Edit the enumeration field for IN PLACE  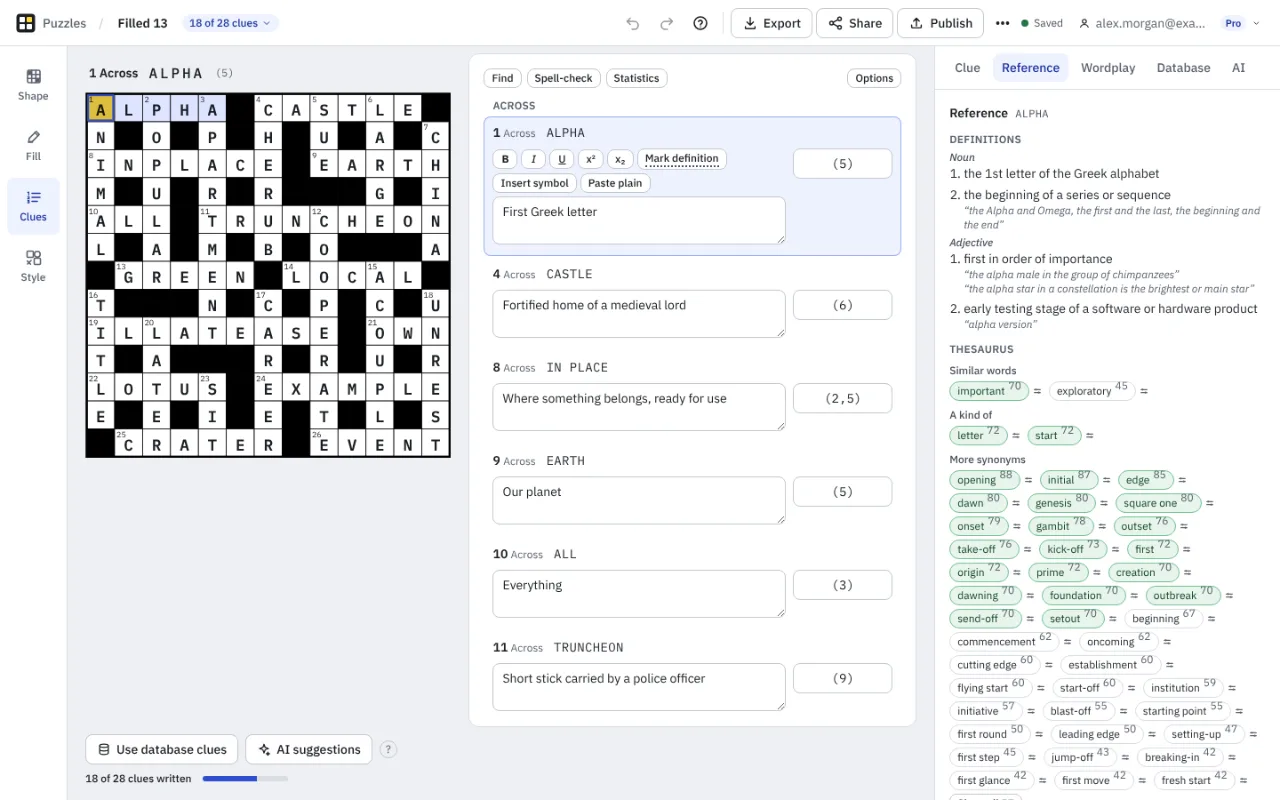pyautogui.click(x=843, y=398)
